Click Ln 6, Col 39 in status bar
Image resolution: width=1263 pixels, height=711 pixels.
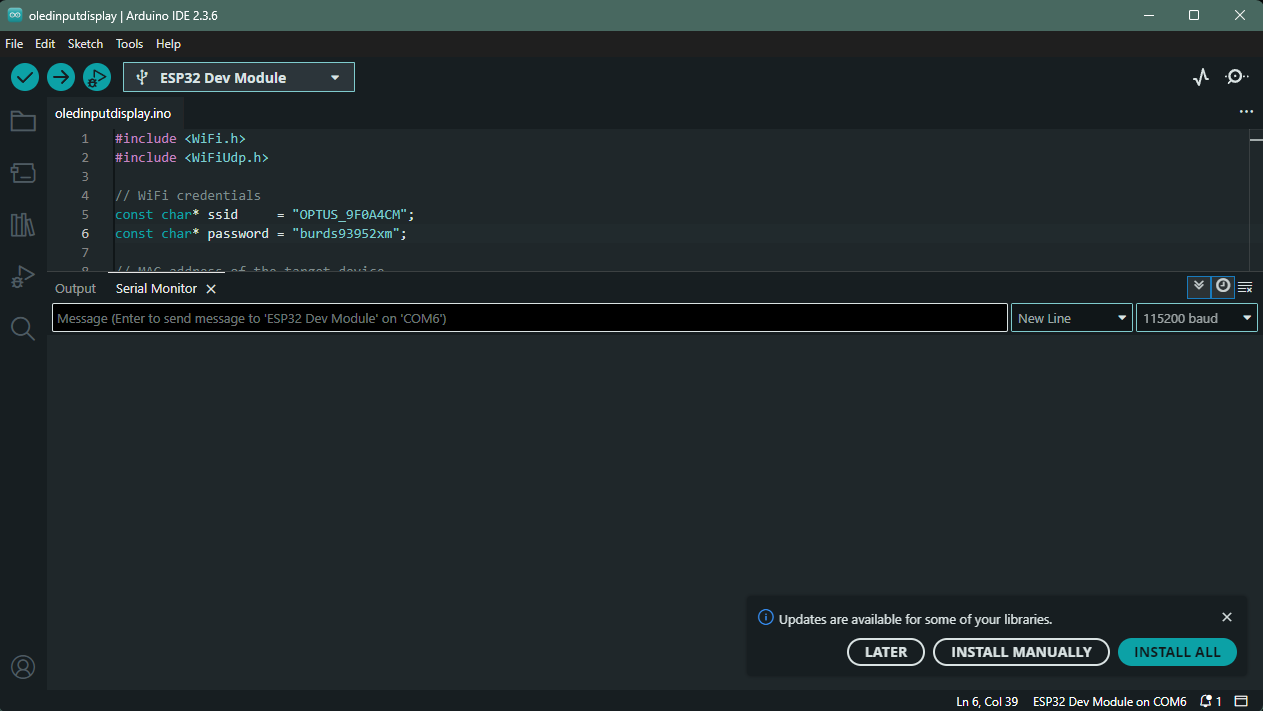[987, 701]
